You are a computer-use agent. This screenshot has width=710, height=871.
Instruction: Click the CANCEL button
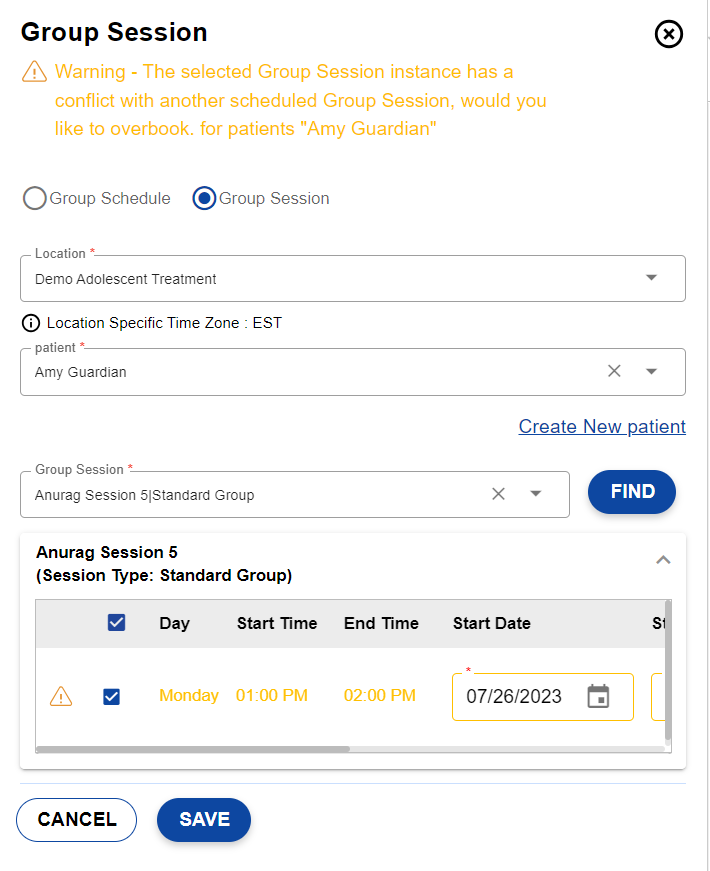click(77, 820)
